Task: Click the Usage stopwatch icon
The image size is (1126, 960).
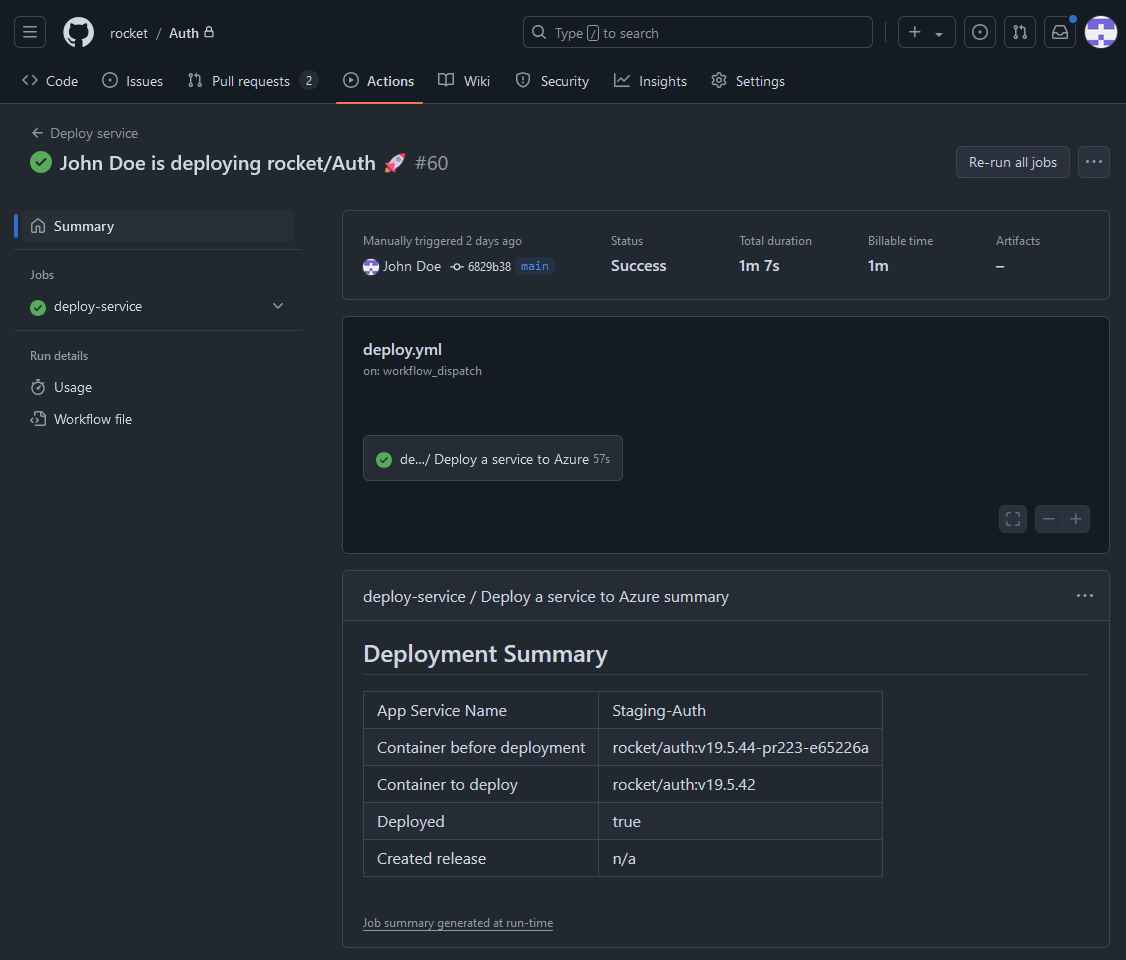Action: (38, 387)
